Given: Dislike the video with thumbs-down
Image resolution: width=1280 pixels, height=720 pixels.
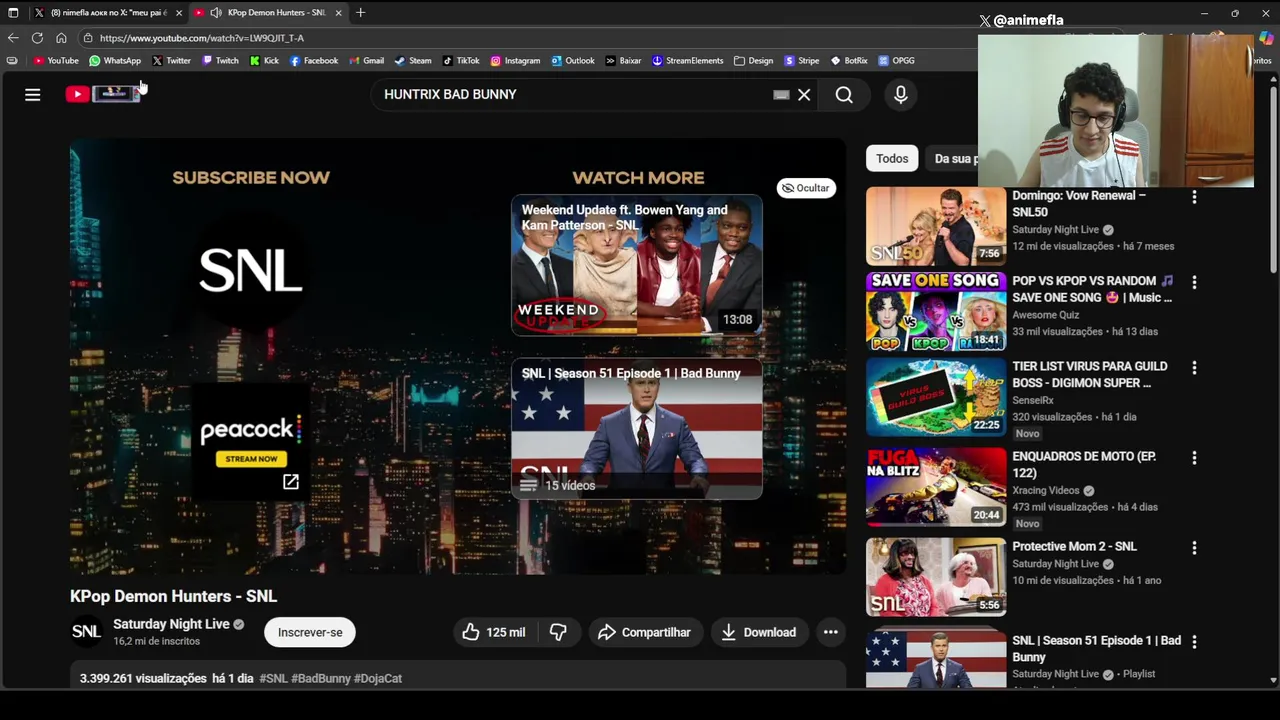Looking at the screenshot, I should pyautogui.click(x=558, y=632).
